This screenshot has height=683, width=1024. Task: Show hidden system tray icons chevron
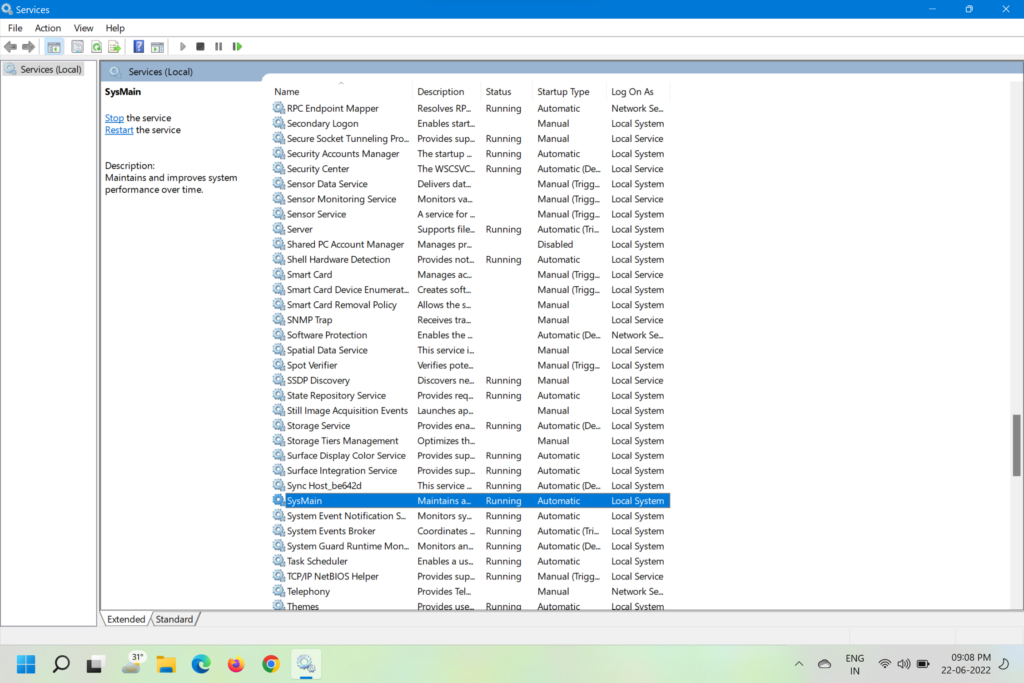[798, 664]
